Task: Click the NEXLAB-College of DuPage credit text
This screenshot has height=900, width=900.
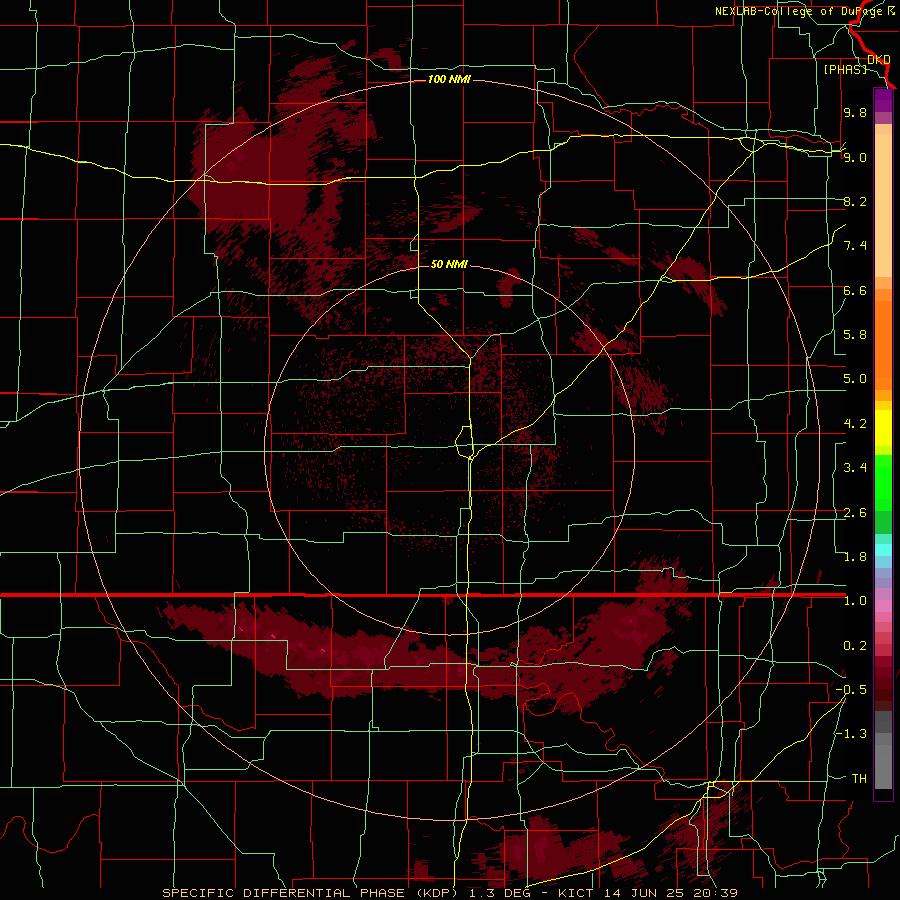Action: click(798, 11)
